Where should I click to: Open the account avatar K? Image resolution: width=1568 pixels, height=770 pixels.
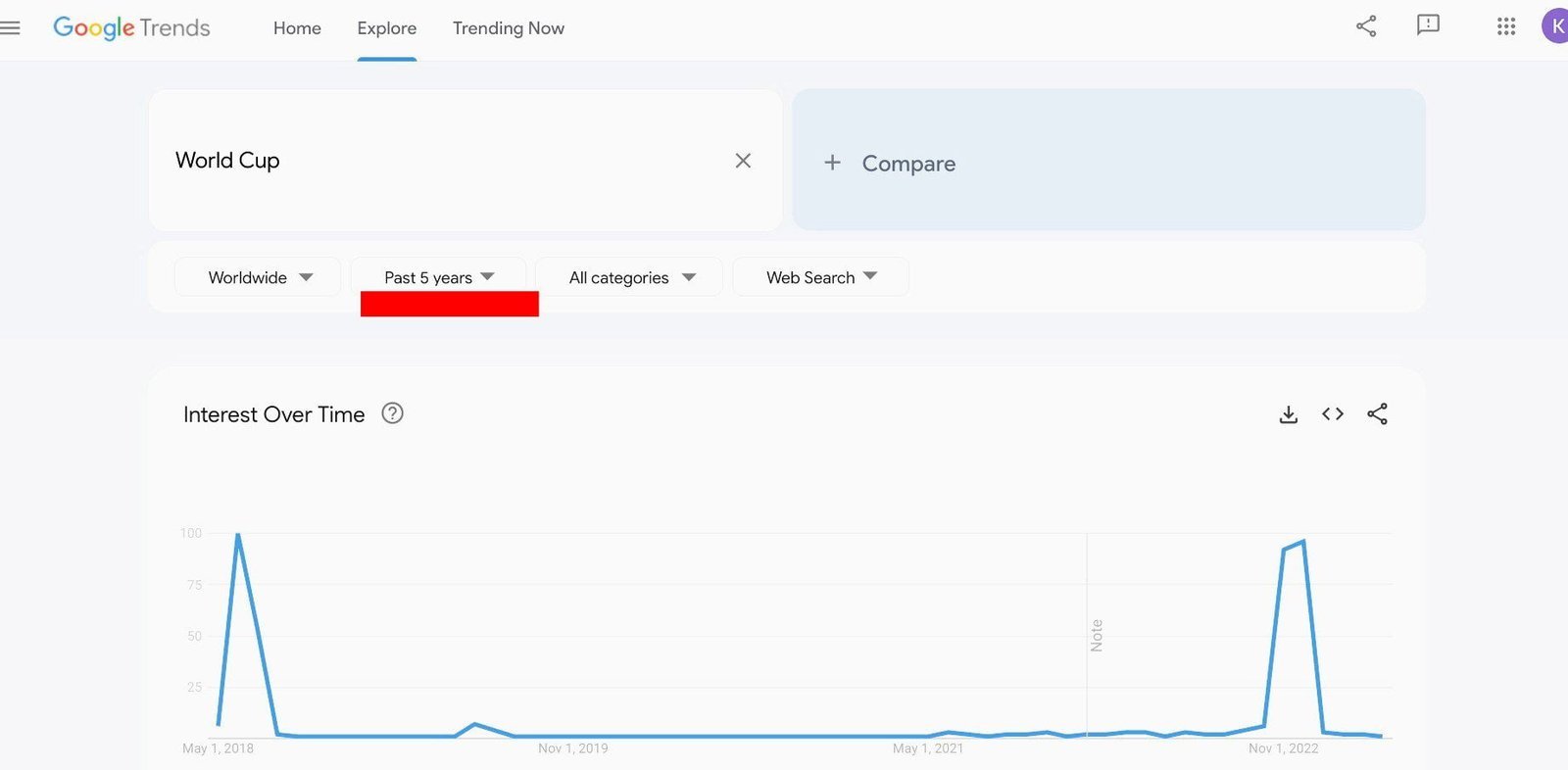[1555, 26]
